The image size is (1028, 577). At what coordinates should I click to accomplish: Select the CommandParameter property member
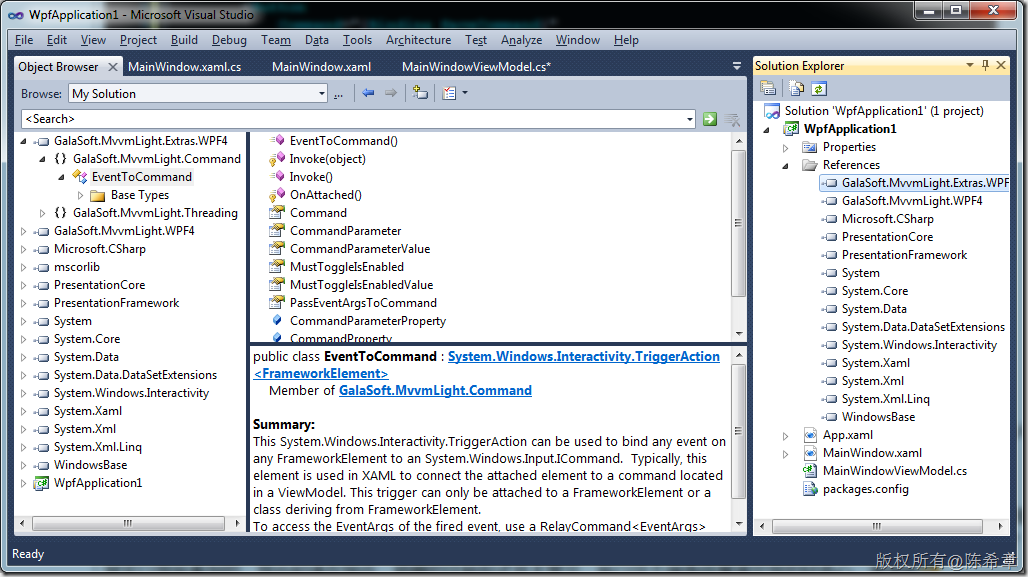(x=346, y=231)
